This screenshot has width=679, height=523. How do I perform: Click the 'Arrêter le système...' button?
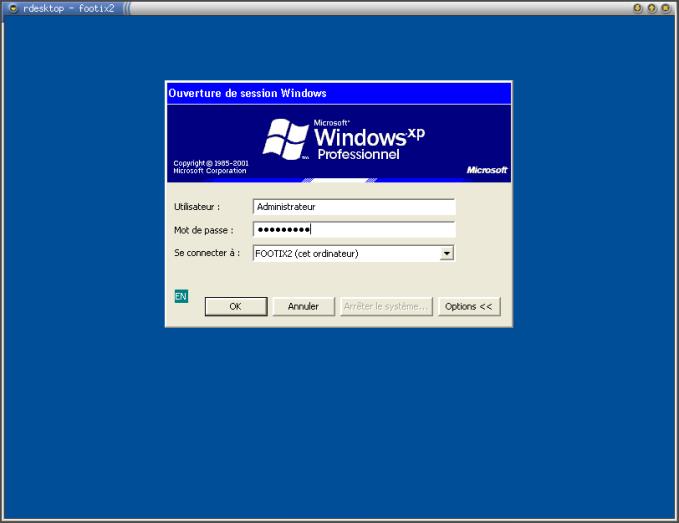386,307
